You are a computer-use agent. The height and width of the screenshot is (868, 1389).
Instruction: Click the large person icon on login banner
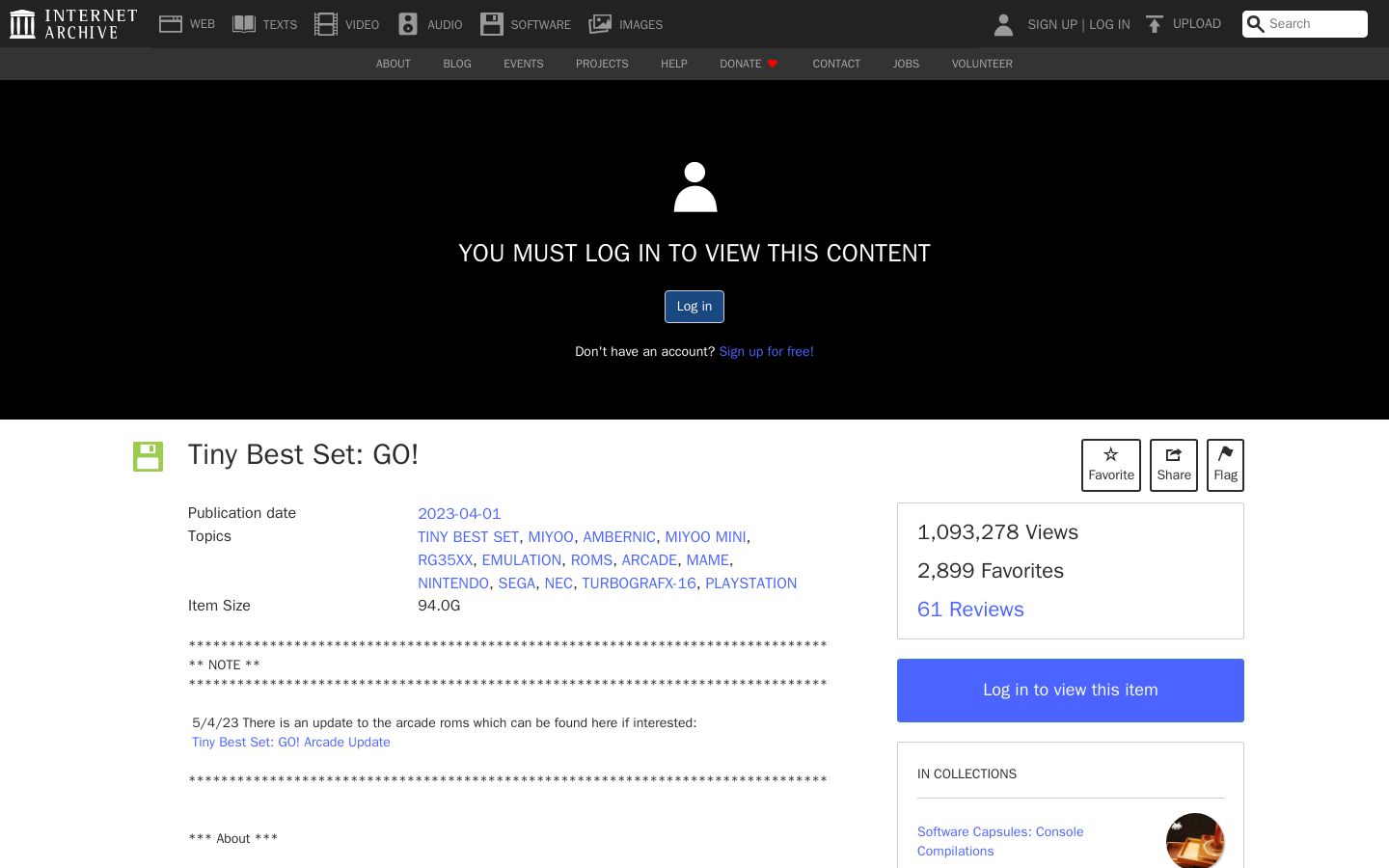click(694, 187)
